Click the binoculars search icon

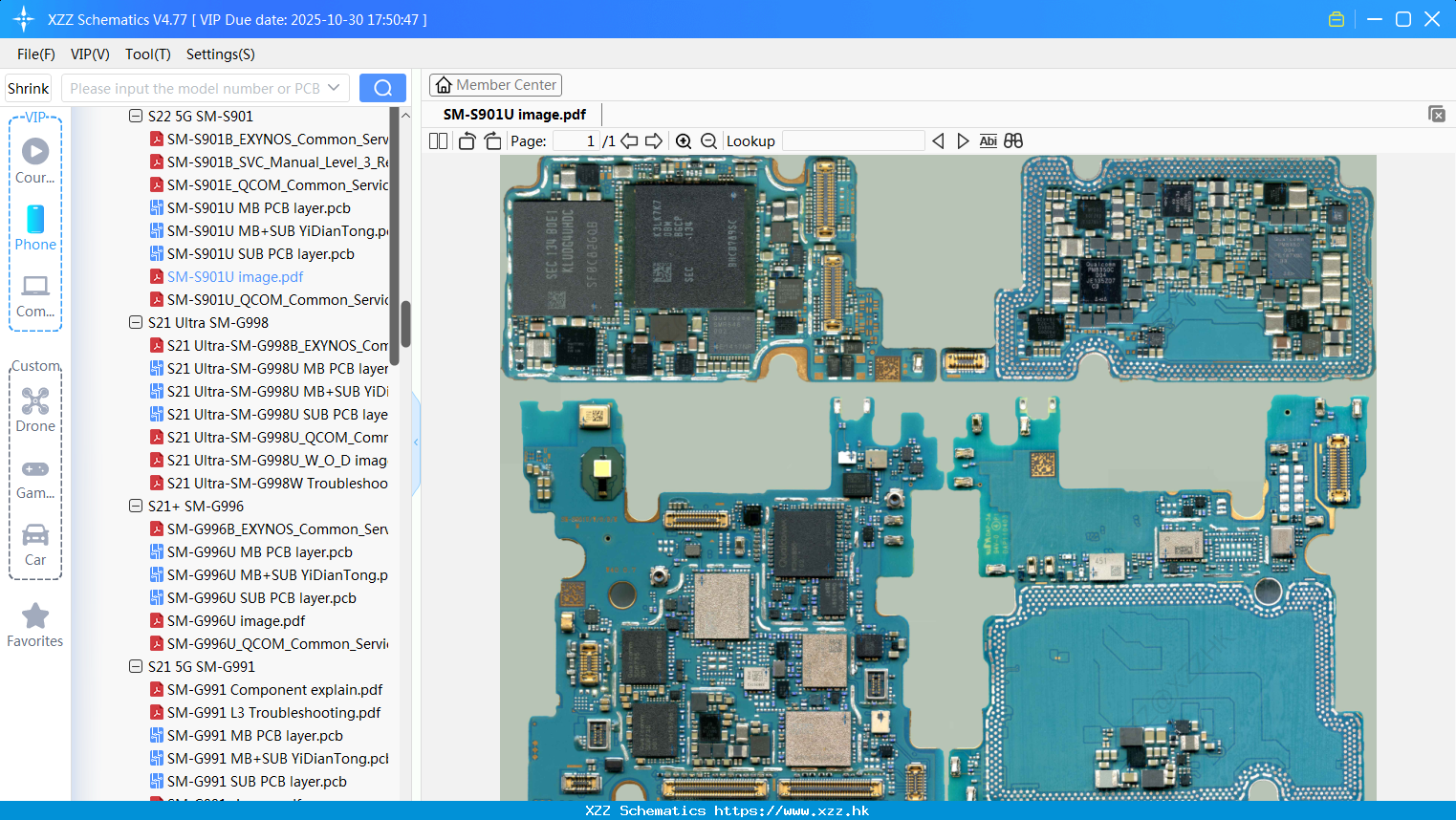point(1013,140)
